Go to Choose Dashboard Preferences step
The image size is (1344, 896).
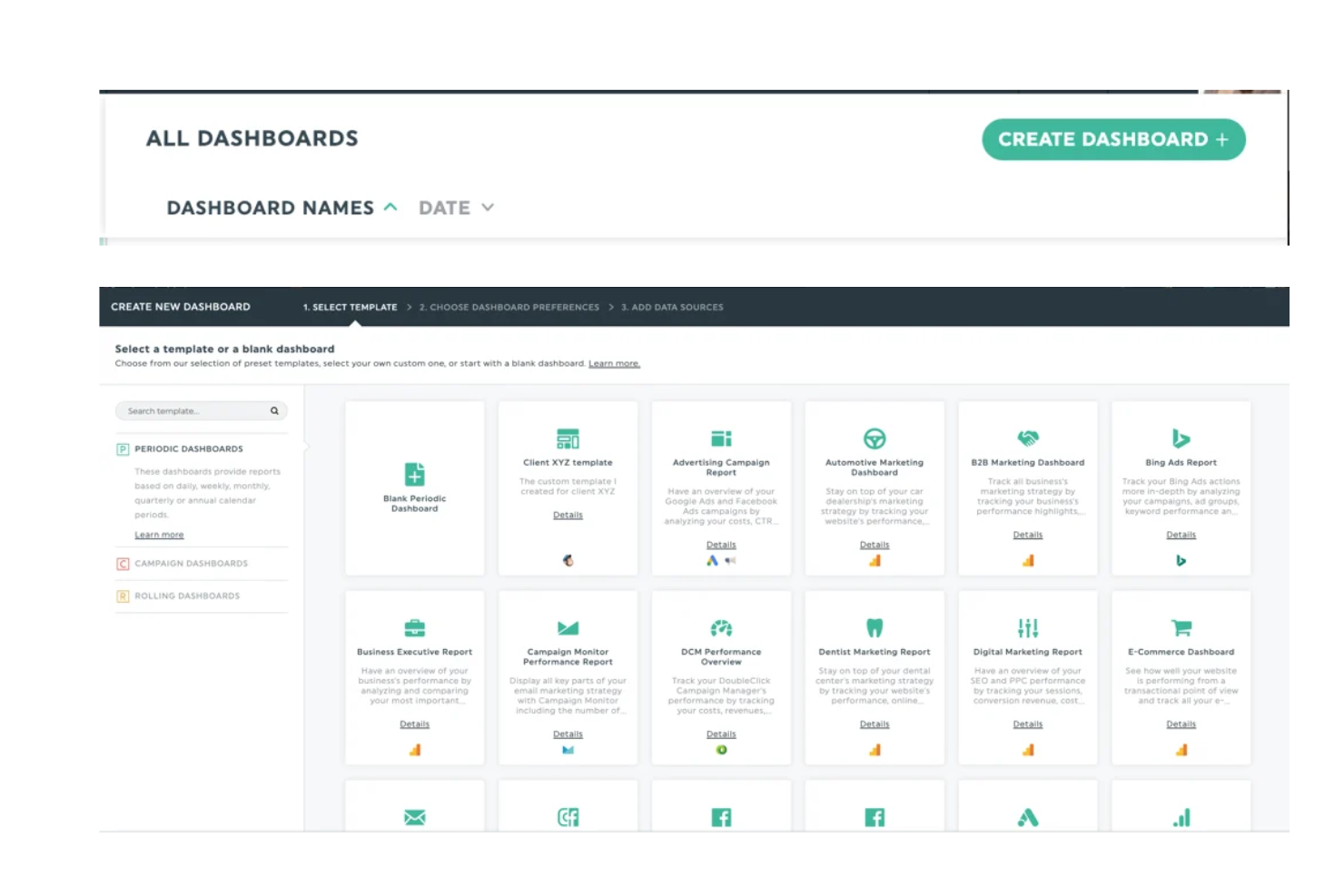click(509, 307)
